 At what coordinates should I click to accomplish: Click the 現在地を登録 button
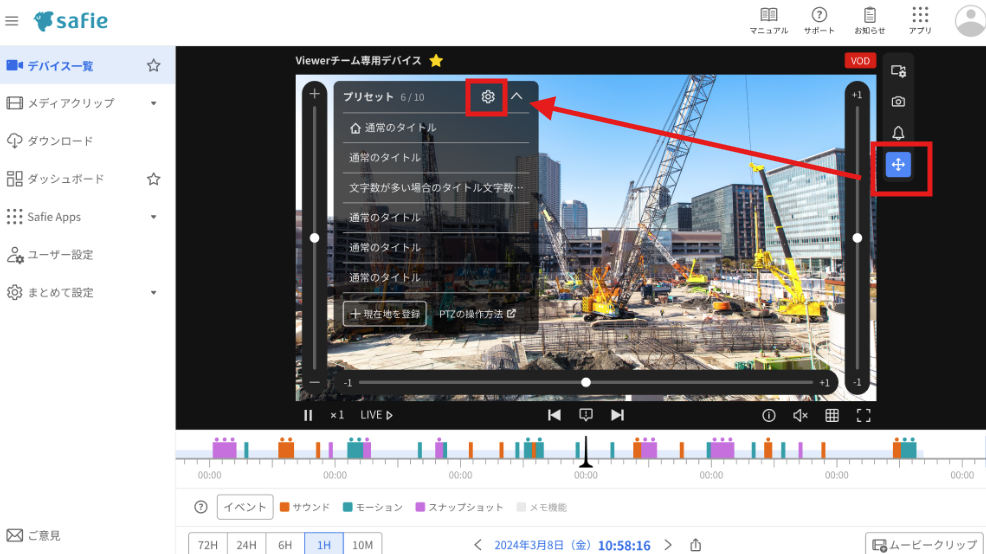(385, 314)
